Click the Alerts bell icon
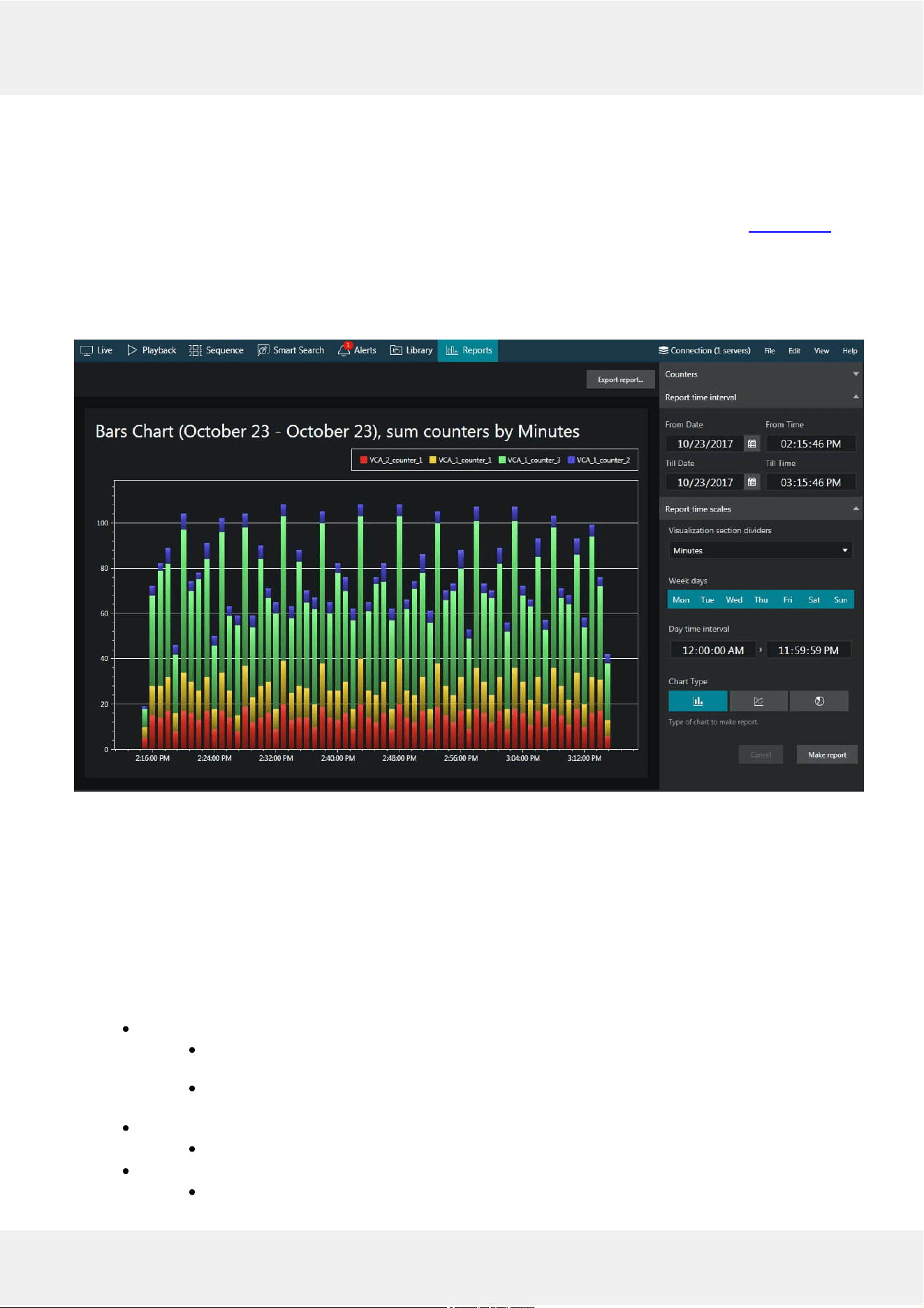Screen dimensions: 924x1308 [x=344, y=350]
